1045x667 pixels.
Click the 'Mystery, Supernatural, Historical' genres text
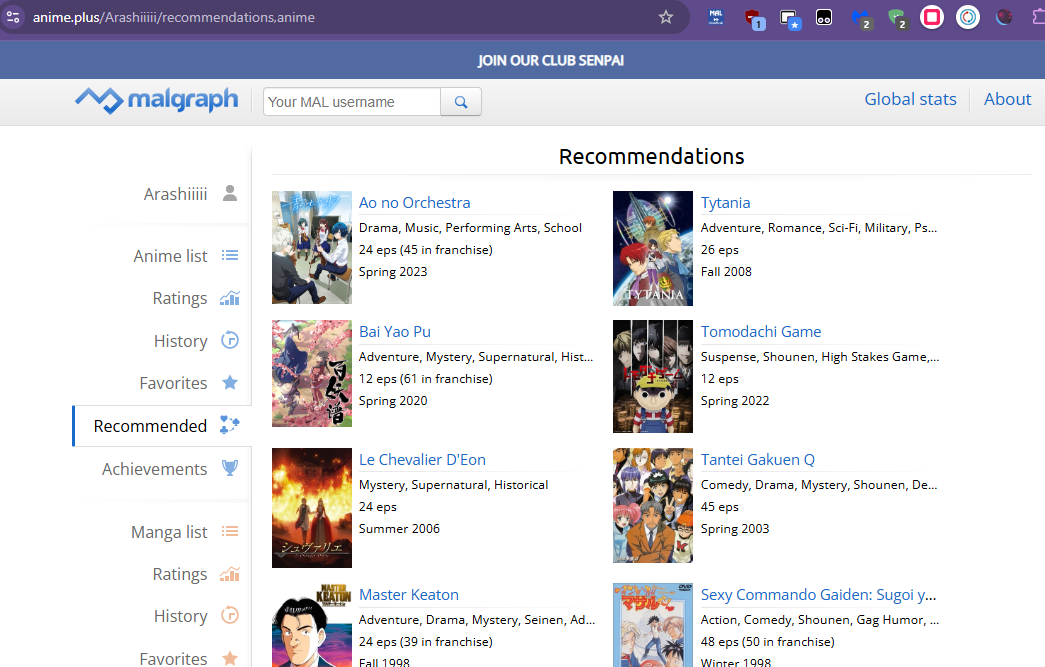[453, 485]
